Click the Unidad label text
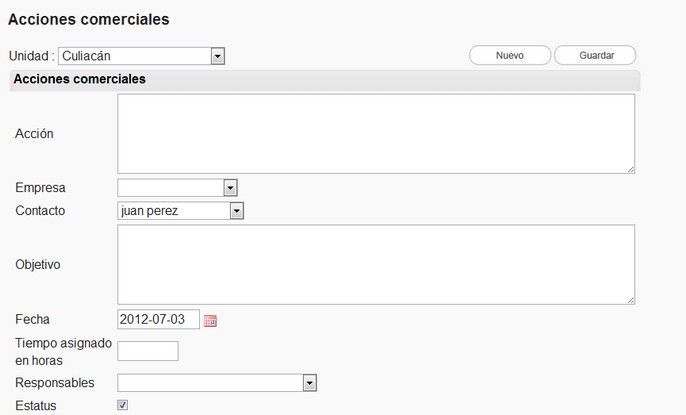 (x=29, y=56)
